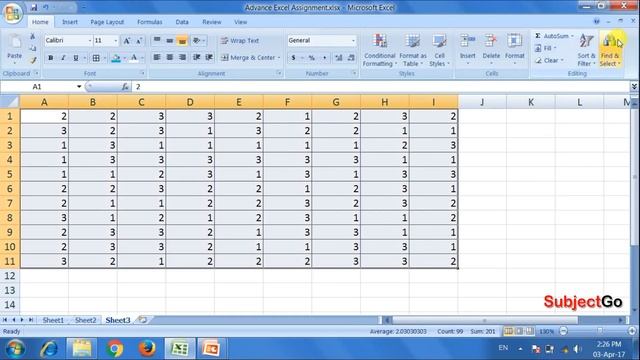Switch to the Data tab
The height and width of the screenshot is (360, 640).
(x=182, y=22)
